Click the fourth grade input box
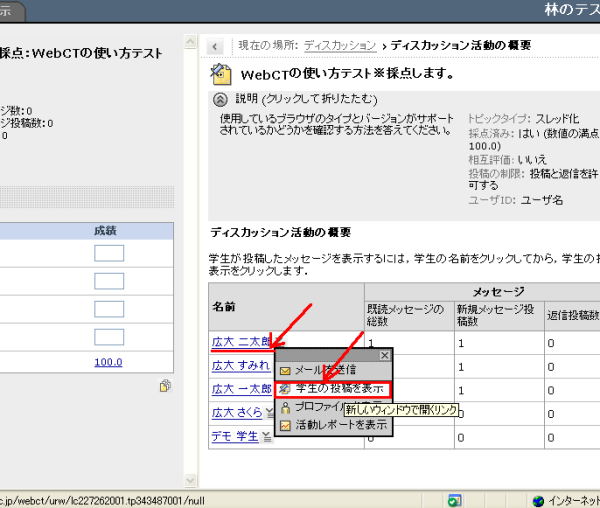 tap(109, 337)
